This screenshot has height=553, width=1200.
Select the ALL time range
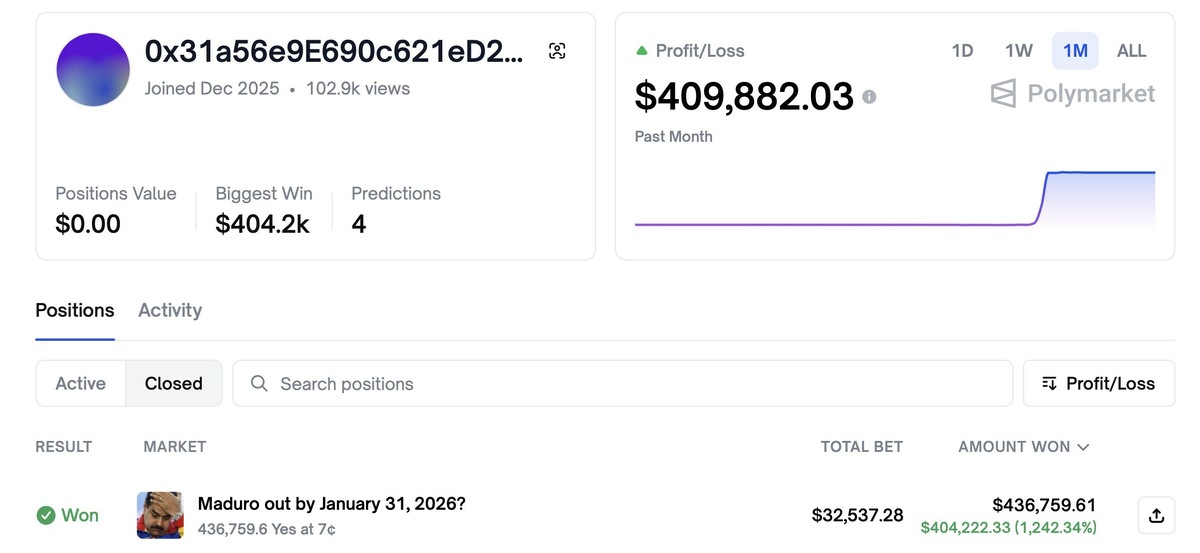click(1131, 51)
